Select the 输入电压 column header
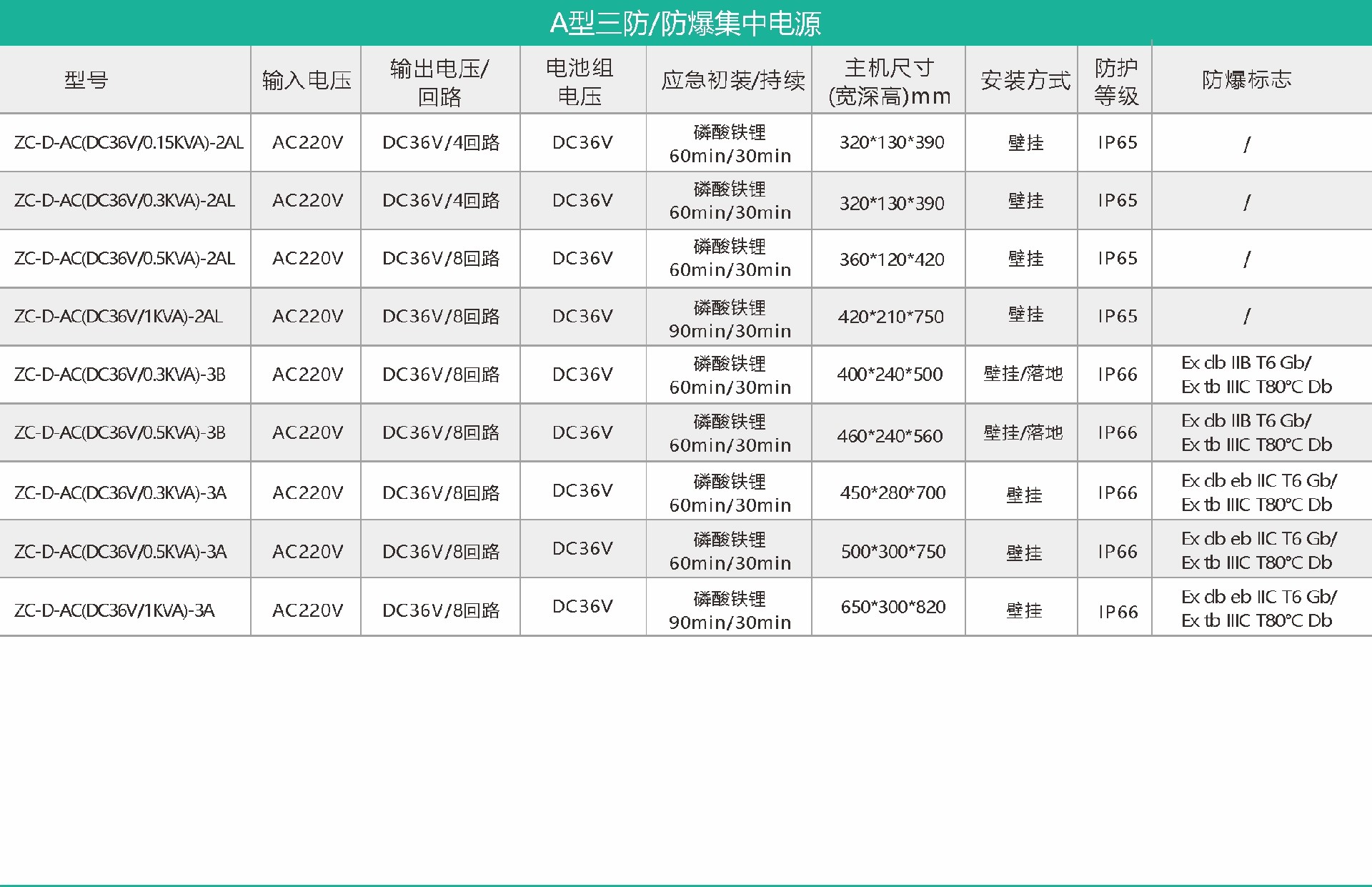1372x887 pixels. tap(306, 79)
